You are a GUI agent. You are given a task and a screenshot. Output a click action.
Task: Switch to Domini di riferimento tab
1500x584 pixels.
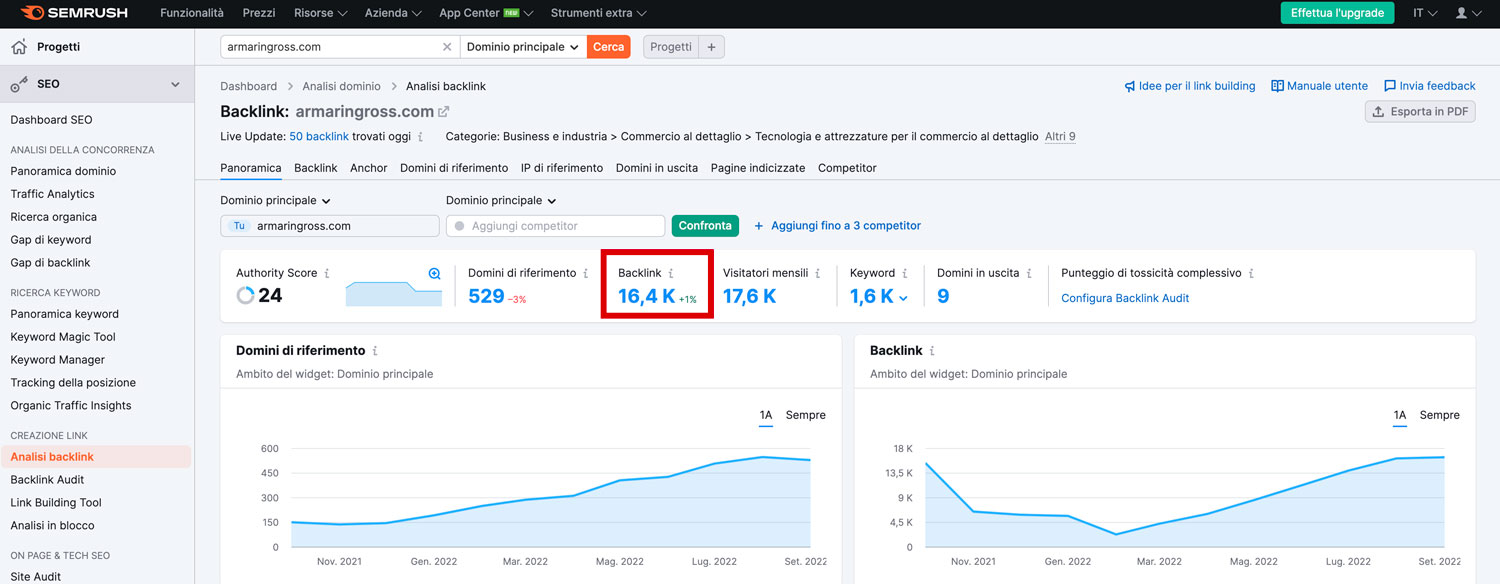pos(454,168)
